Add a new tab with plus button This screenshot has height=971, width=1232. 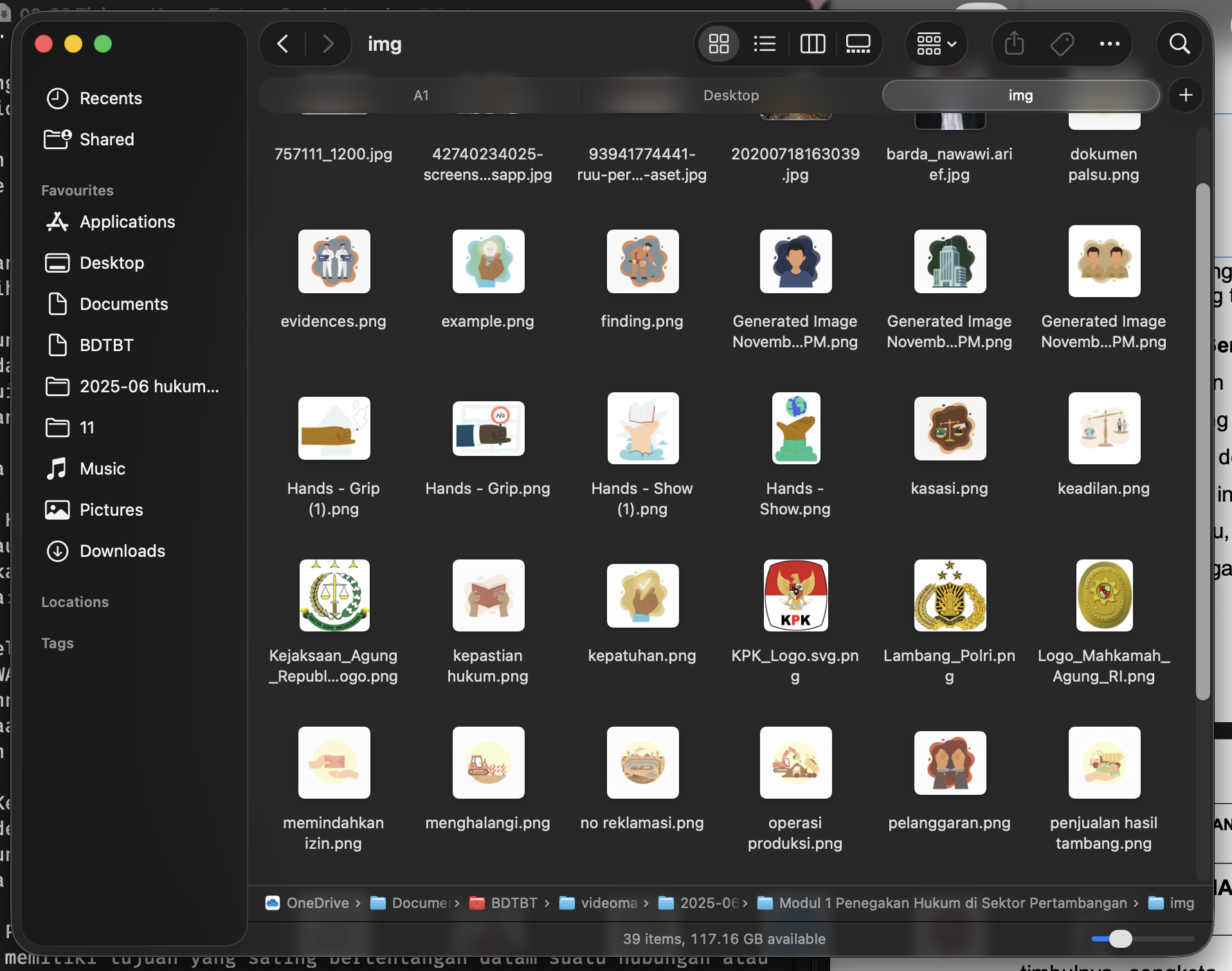1186,95
